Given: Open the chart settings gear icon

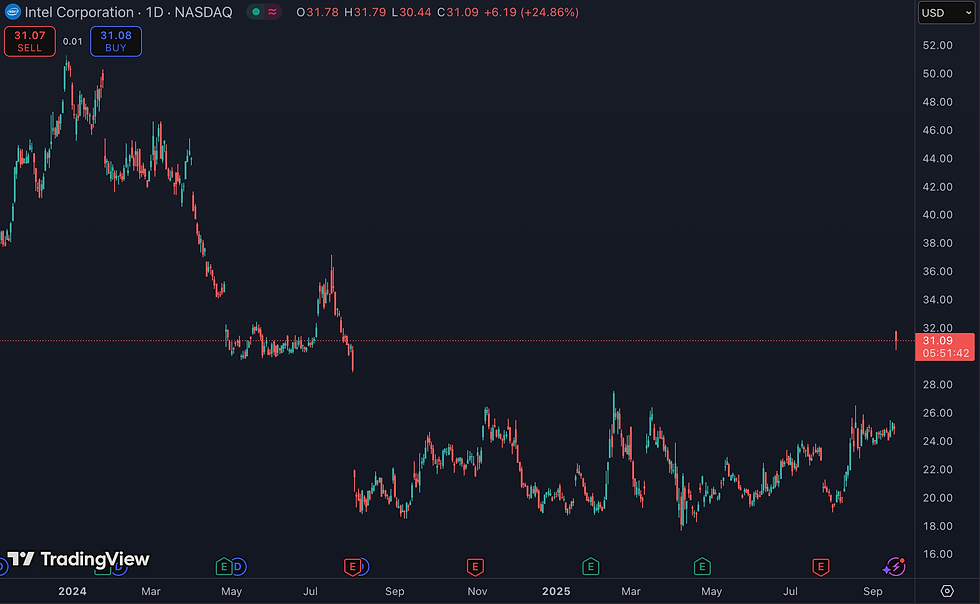Looking at the screenshot, I should point(947,591).
